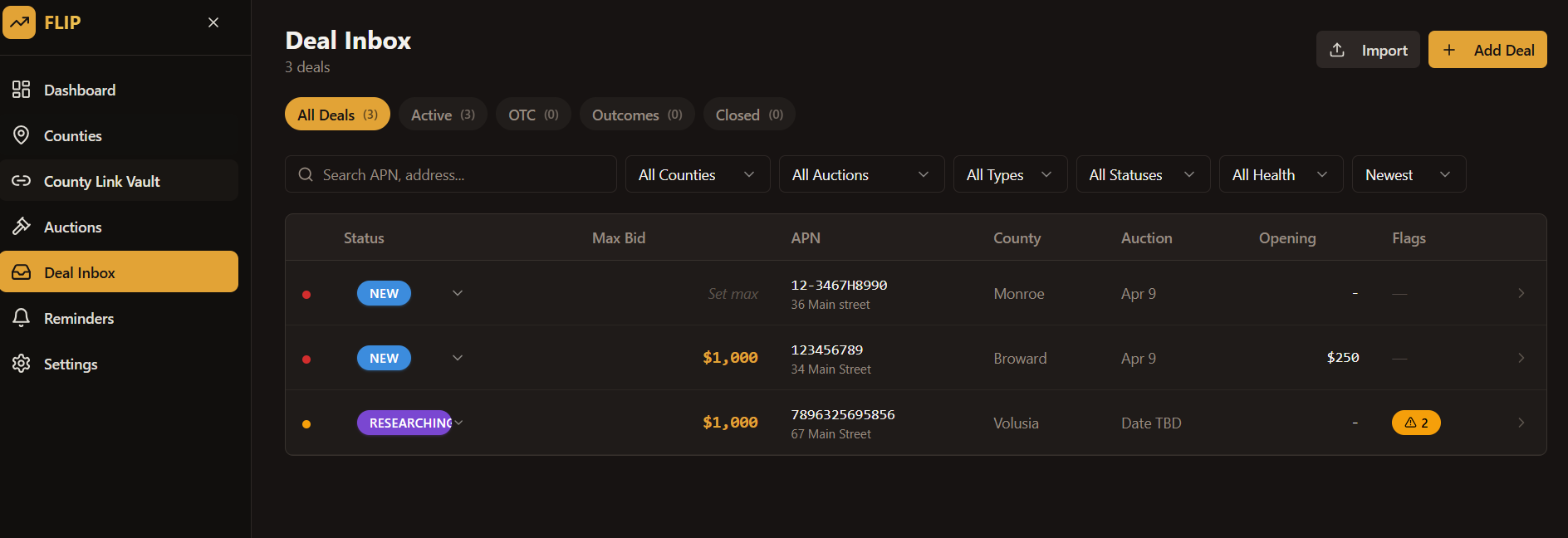Open the All Counties dropdown
The width and height of the screenshot is (1568, 538).
coord(698,174)
